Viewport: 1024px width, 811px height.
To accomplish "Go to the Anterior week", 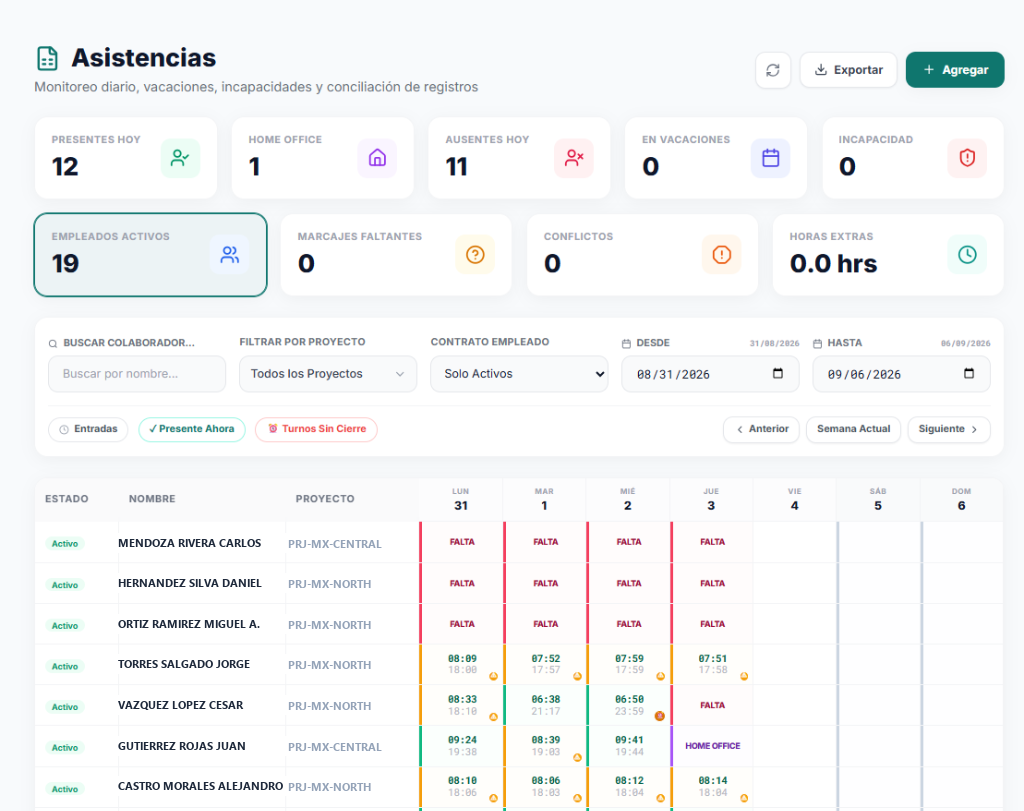I will pos(761,429).
